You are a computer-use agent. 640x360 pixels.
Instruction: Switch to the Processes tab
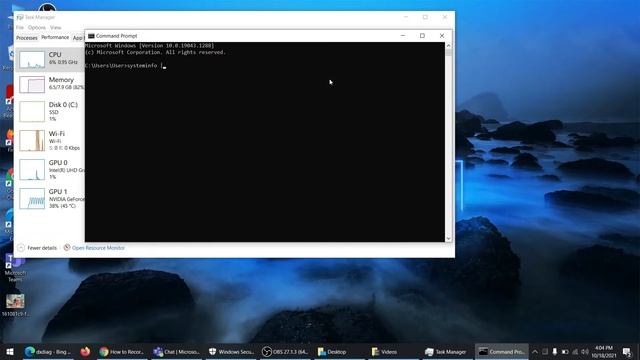pos(27,38)
